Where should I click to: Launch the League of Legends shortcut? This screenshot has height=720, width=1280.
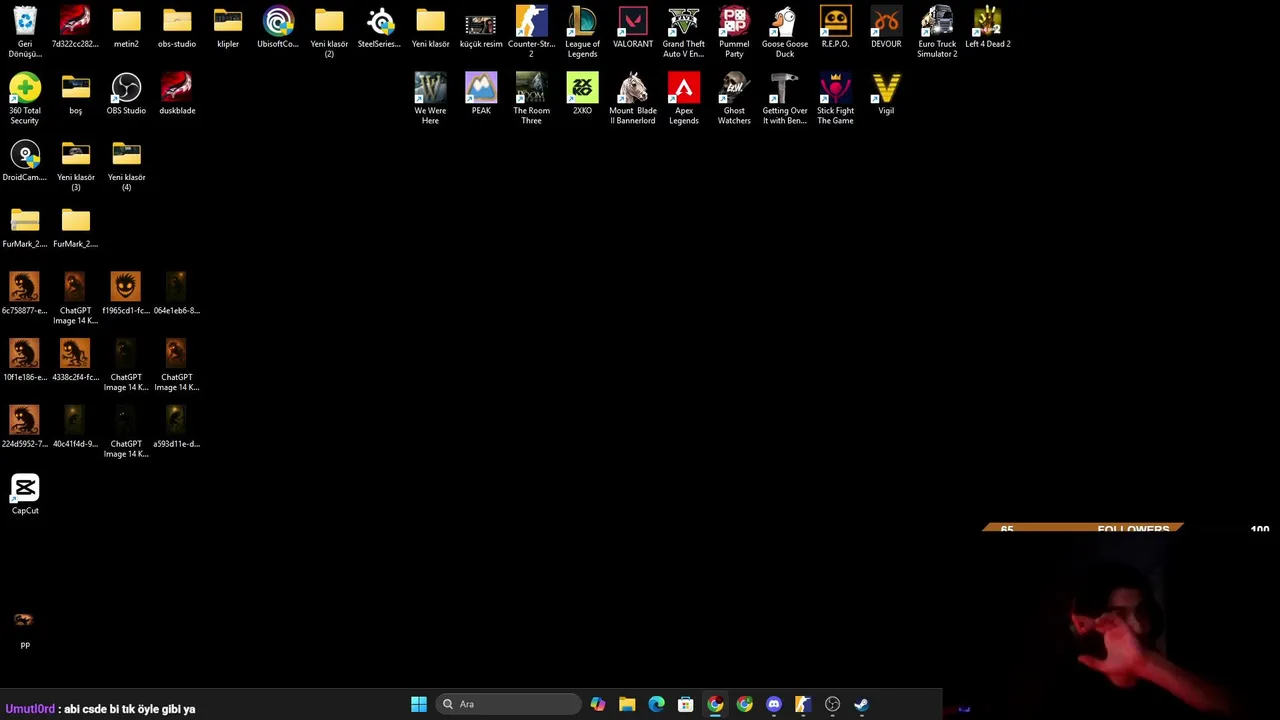pyautogui.click(x=582, y=32)
